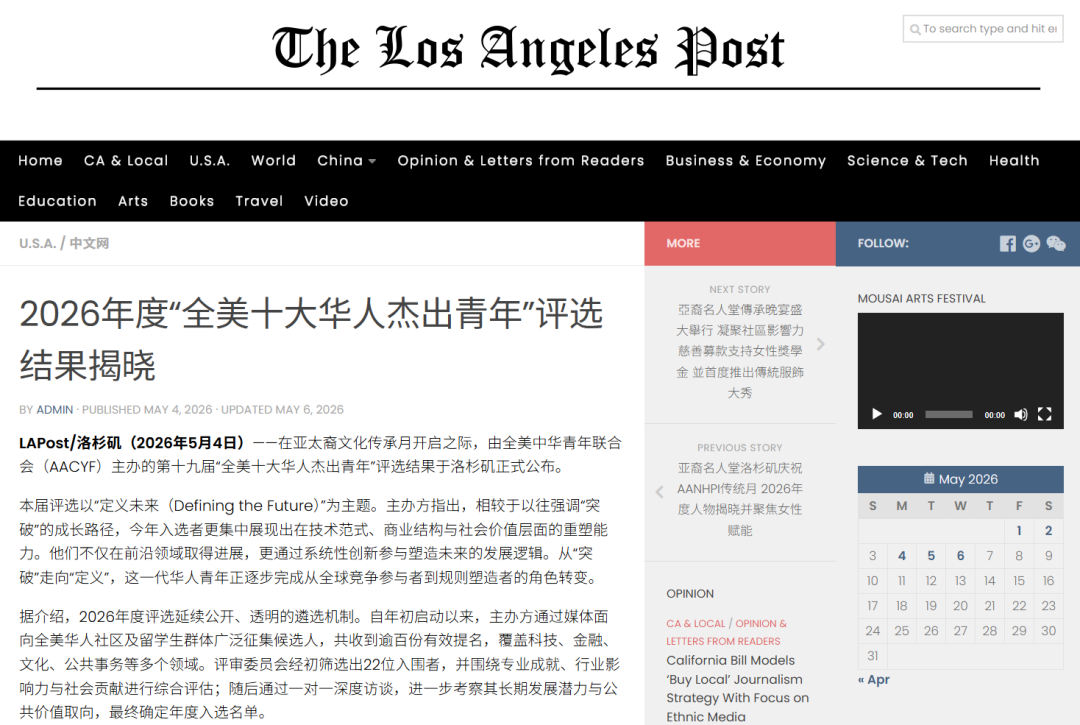Viewport: 1080px width, 725px height.
Task: Select May 2 in the calendar
Action: 1048,531
